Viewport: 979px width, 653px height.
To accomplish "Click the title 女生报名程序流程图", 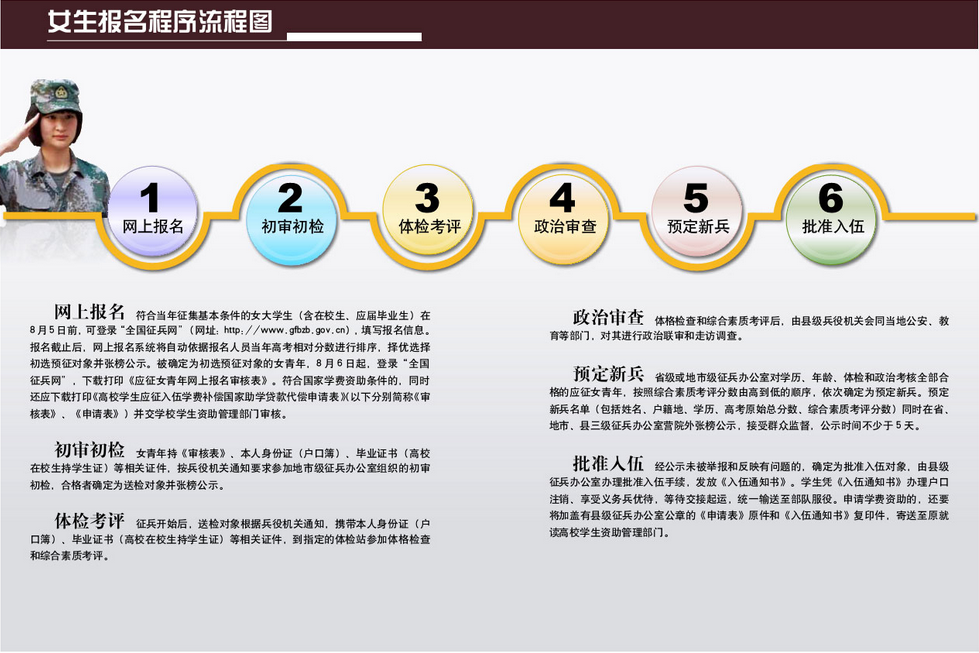I will coord(160,22).
